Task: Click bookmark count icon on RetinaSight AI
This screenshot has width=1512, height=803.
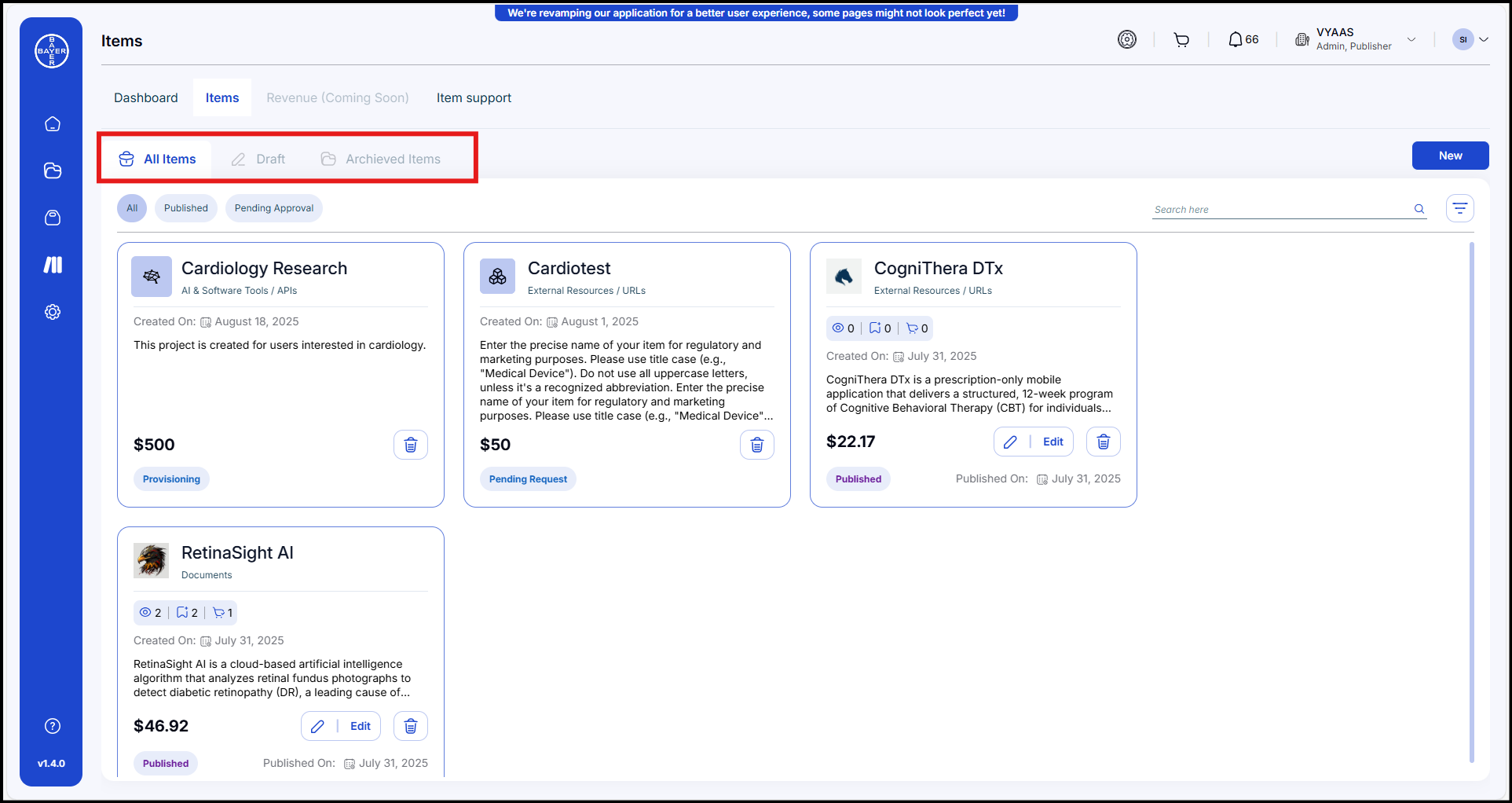Action: pos(182,613)
